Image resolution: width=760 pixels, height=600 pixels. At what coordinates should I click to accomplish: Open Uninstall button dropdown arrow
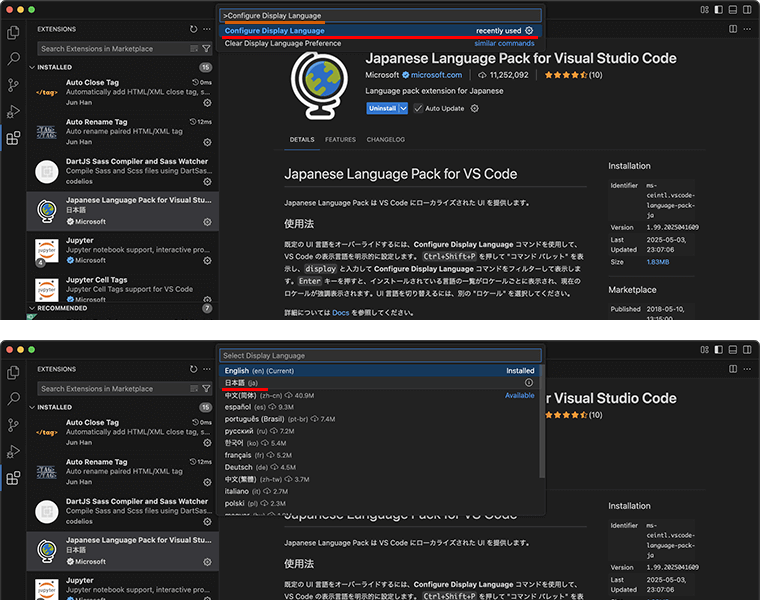(x=403, y=109)
